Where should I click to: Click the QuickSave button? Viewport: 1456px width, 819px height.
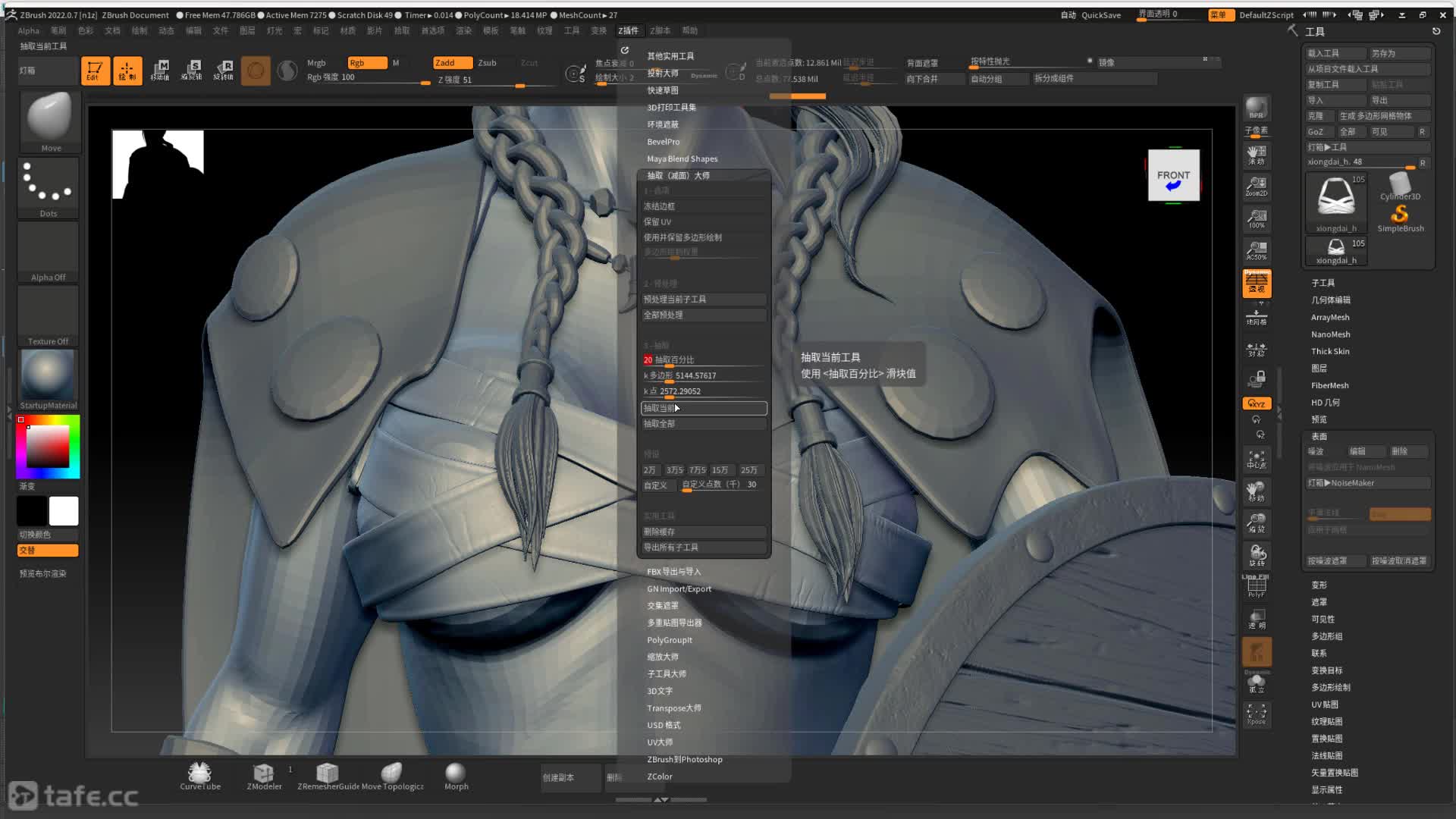coord(1100,15)
